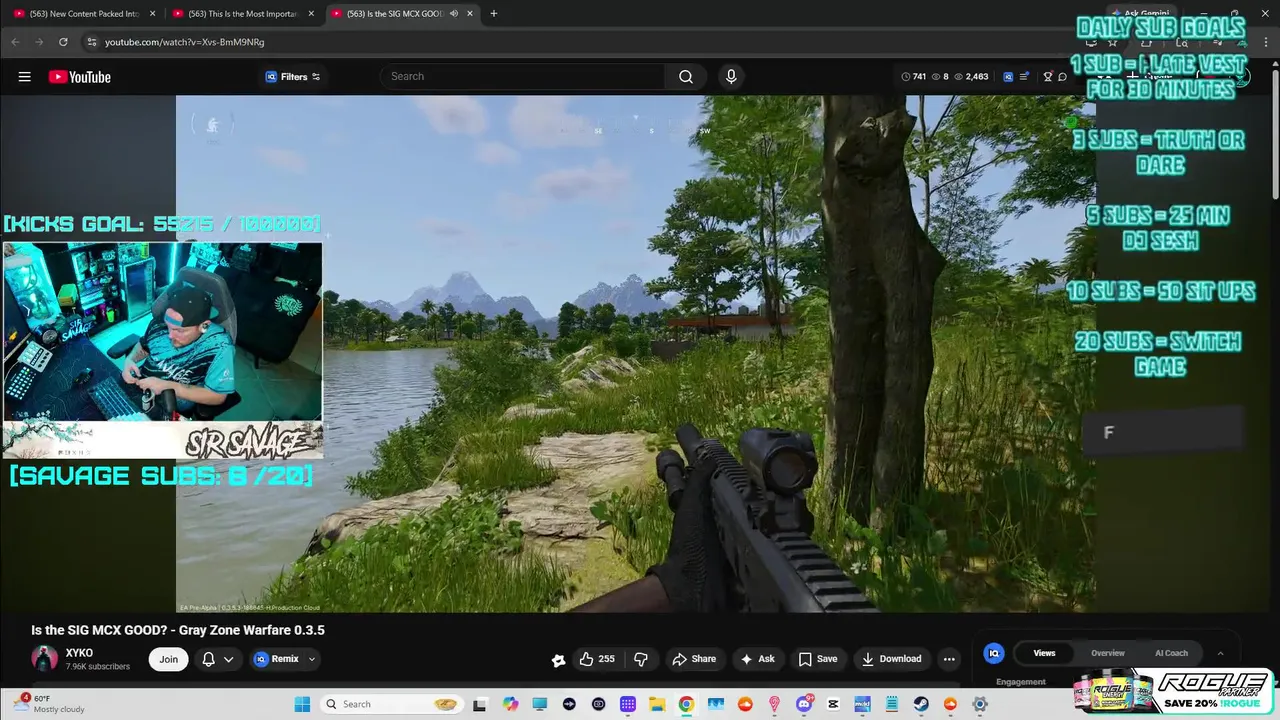The height and width of the screenshot is (720, 1280).
Task: Select the Views tab in vidIQ panel
Action: (x=1044, y=653)
